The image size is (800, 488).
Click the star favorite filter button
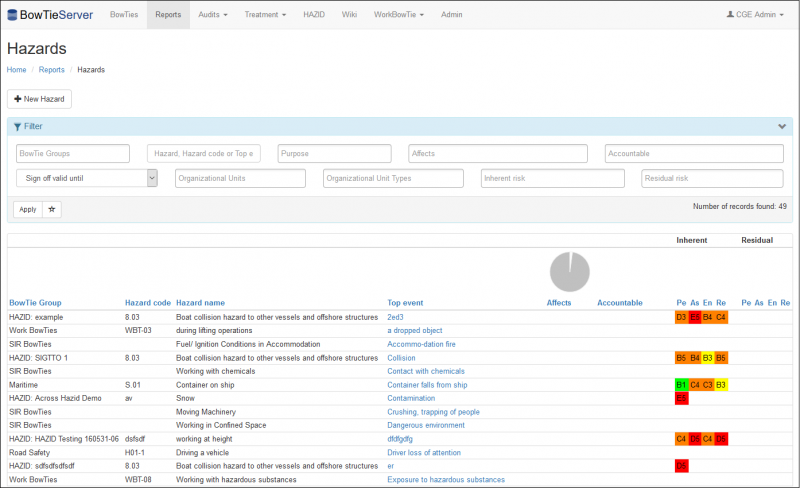53,209
